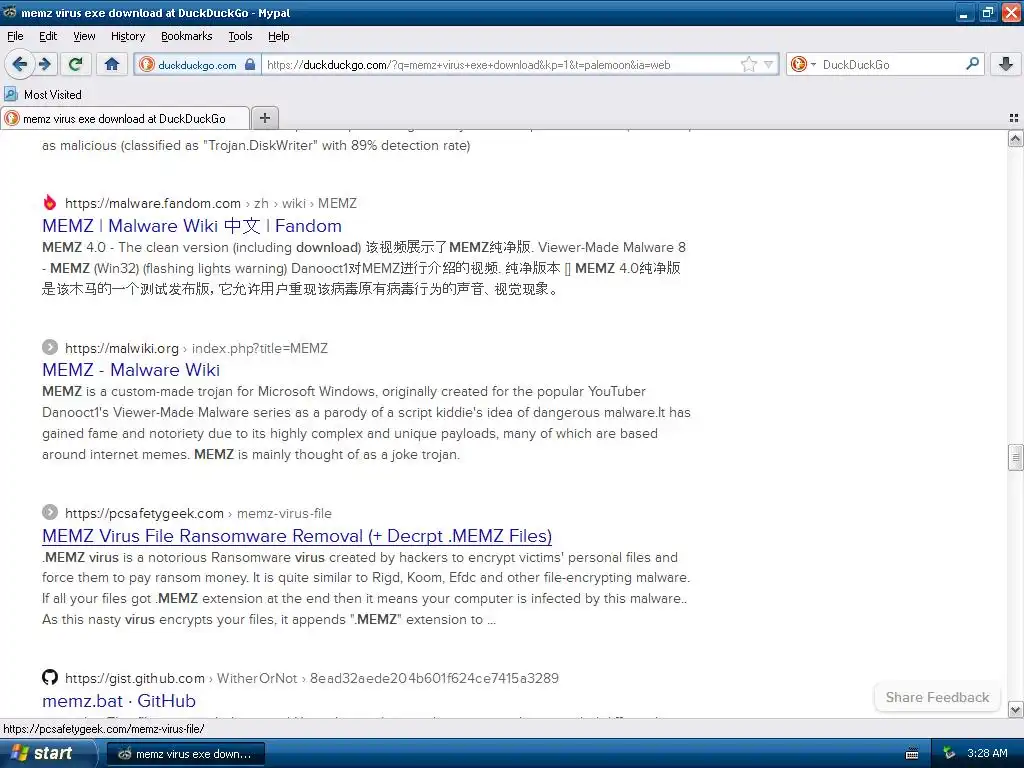Open the Help menu
Image resolution: width=1024 pixels, height=768 pixels.
tap(278, 37)
